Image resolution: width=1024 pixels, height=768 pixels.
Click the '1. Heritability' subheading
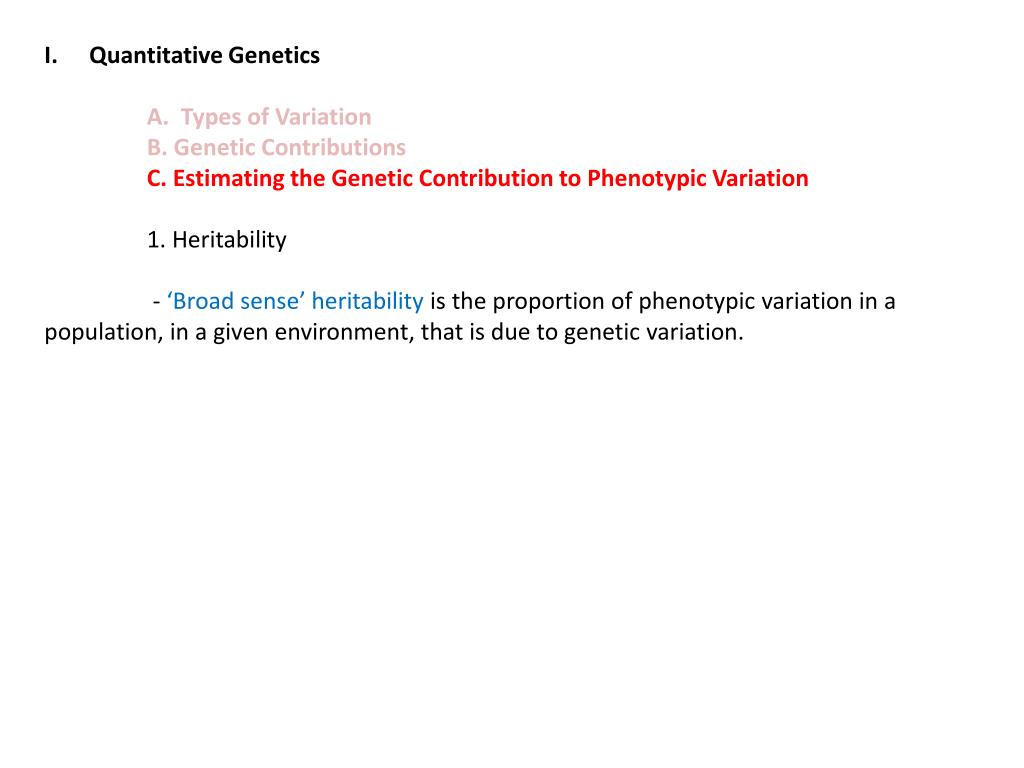coord(216,240)
